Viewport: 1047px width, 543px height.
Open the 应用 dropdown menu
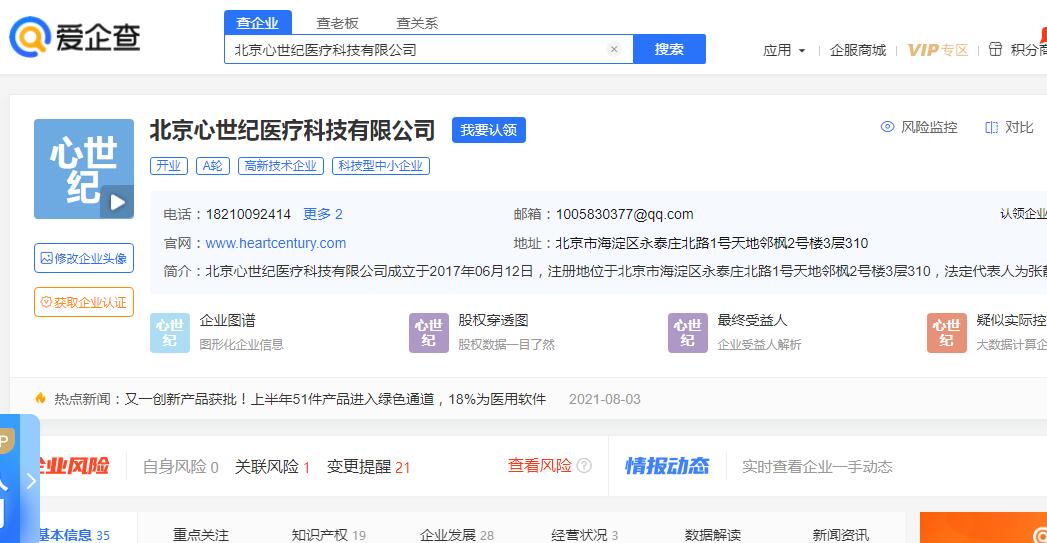784,50
